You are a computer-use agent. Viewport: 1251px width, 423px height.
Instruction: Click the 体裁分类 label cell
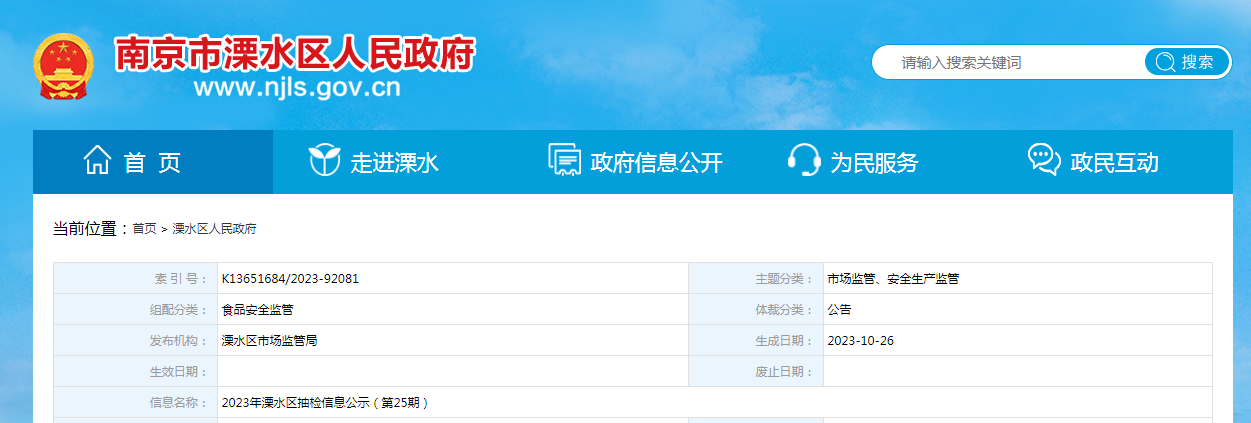click(756, 310)
